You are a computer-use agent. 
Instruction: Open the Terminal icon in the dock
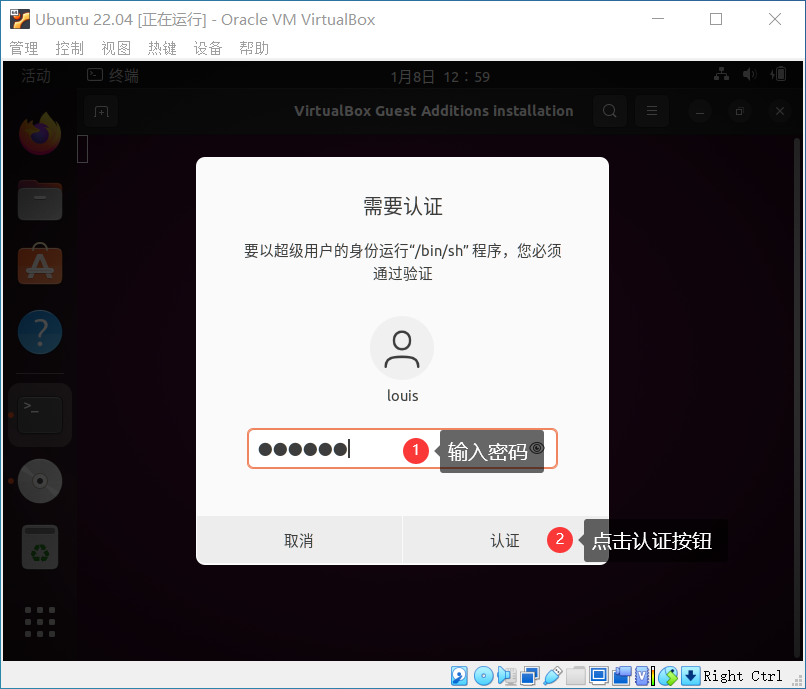tap(39, 414)
